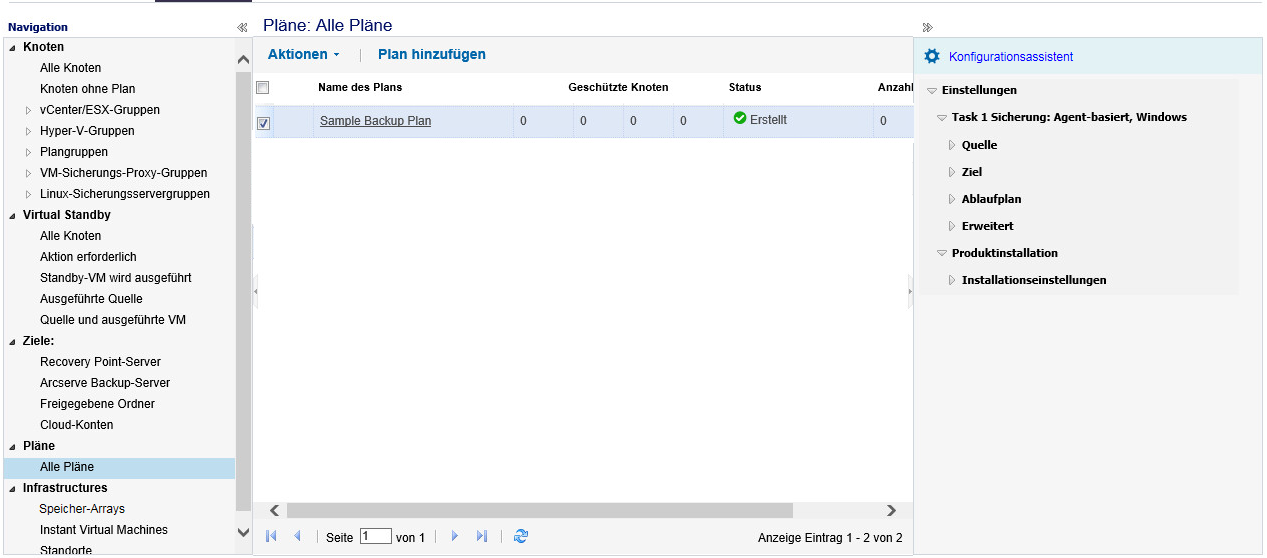
Task: Collapse the Navigation panel with double-arrow icon
Action: click(242, 28)
